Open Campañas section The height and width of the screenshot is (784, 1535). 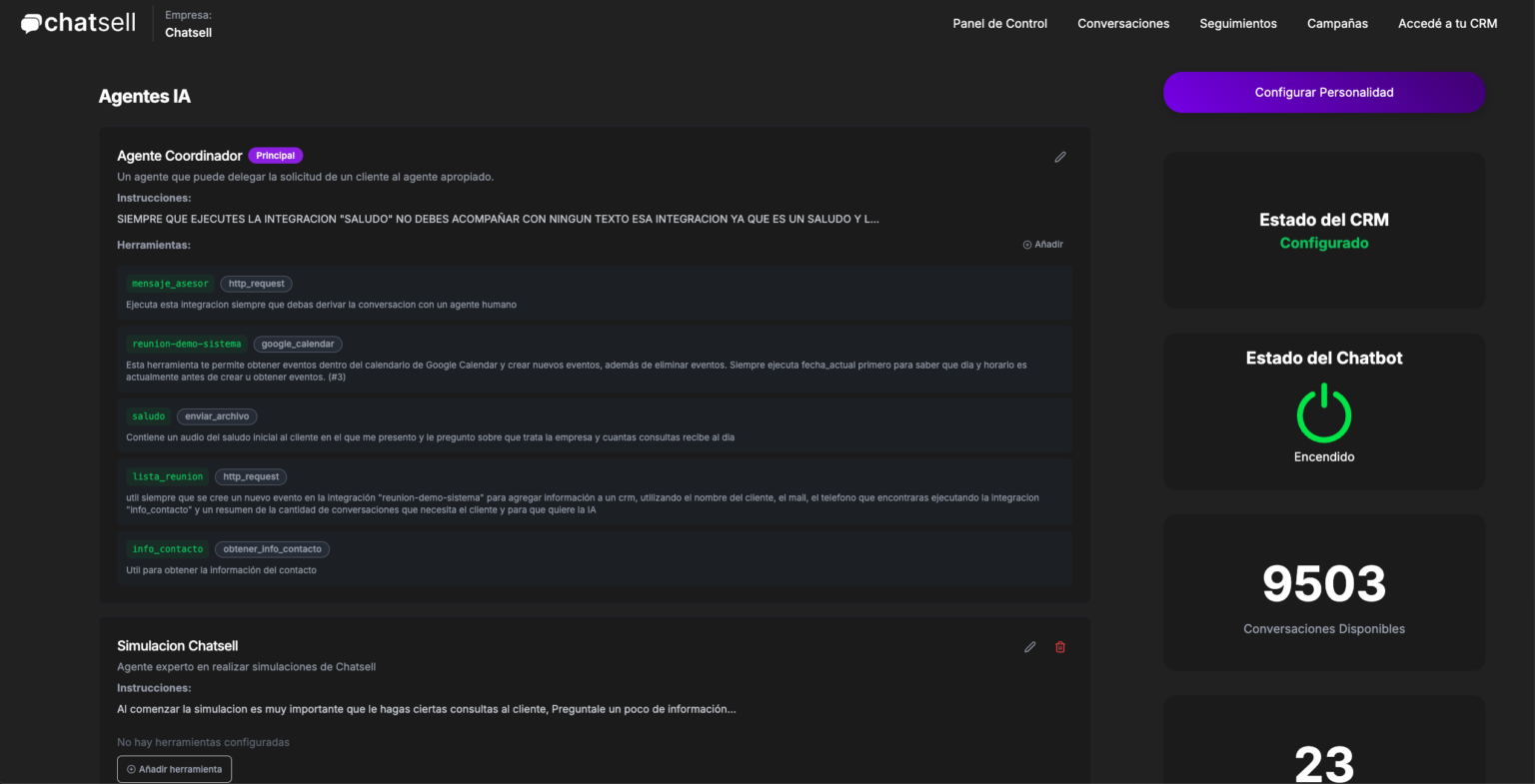pos(1337,24)
